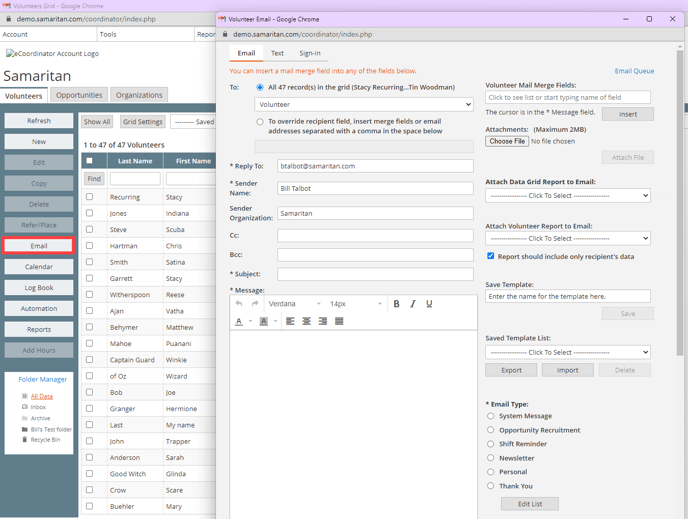Tick the select-all checkbox in grid header
The width and height of the screenshot is (688, 519).
(x=90, y=161)
